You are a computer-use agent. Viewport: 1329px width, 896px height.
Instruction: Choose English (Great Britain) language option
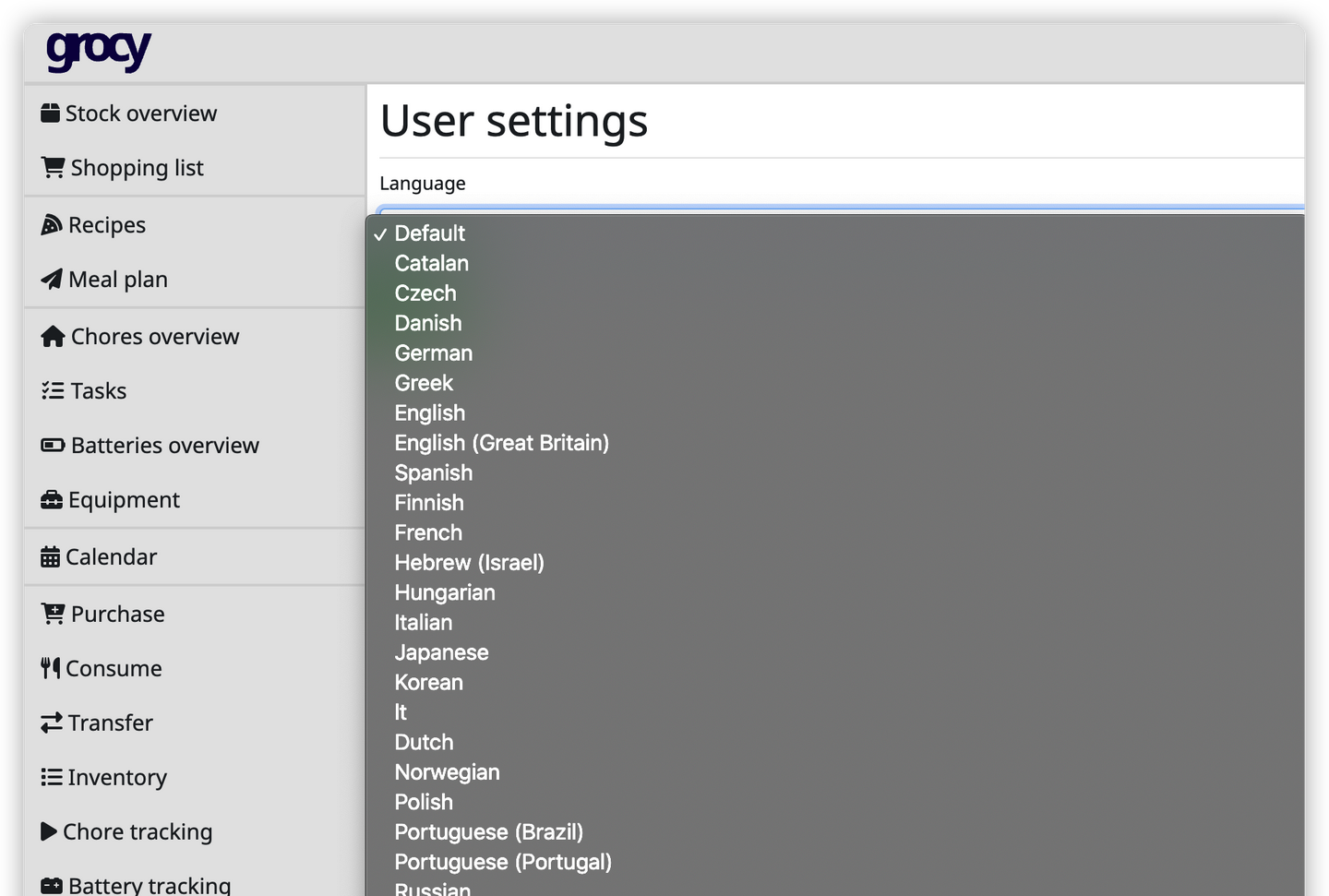coord(502,443)
